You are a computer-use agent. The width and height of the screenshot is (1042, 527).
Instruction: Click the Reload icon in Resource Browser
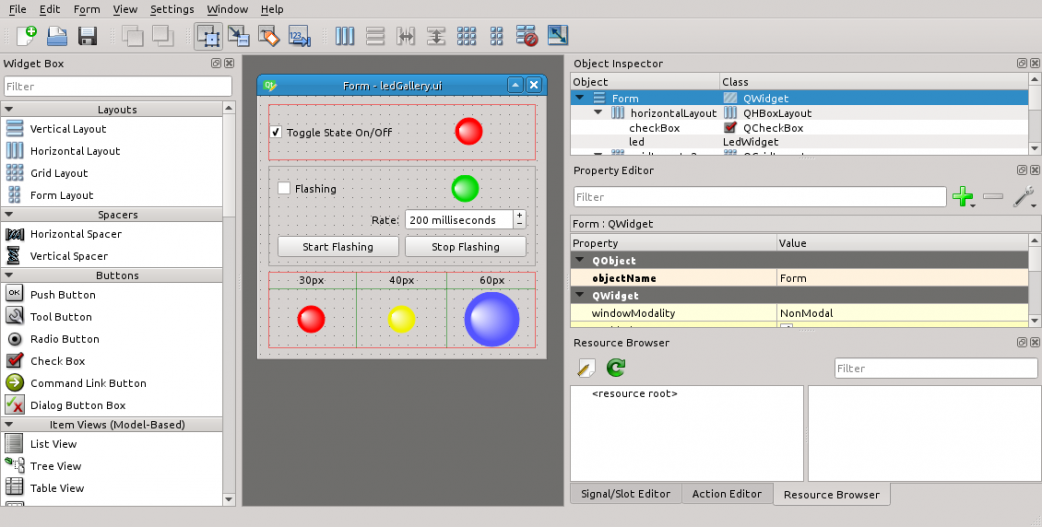click(x=616, y=369)
